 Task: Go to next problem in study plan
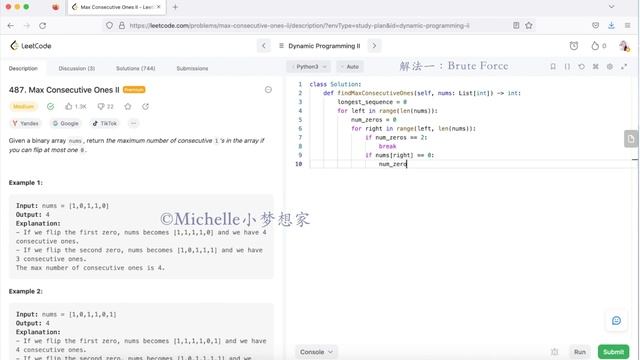tap(374, 46)
